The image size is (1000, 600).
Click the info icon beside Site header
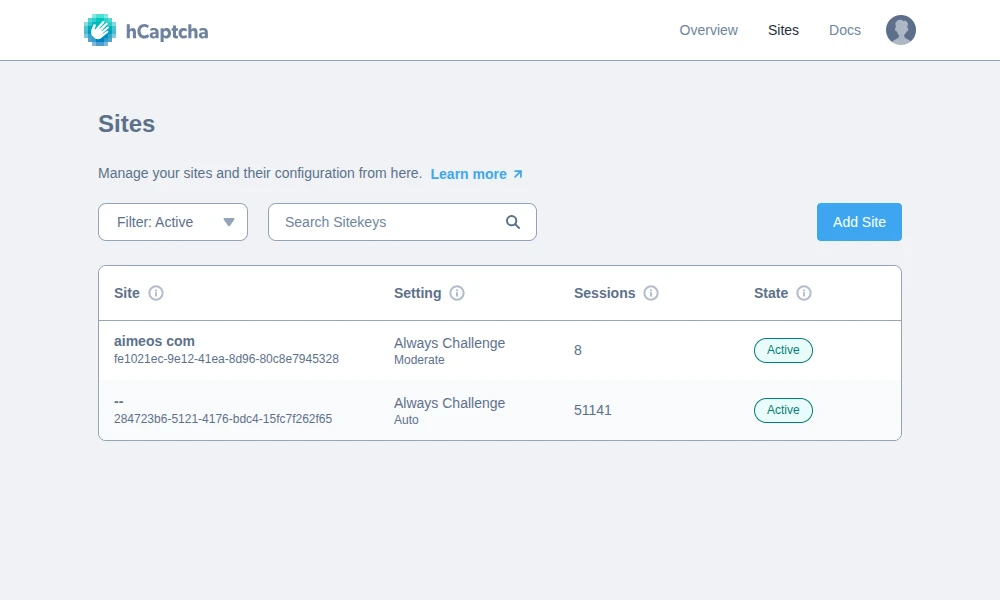point(156,293)
